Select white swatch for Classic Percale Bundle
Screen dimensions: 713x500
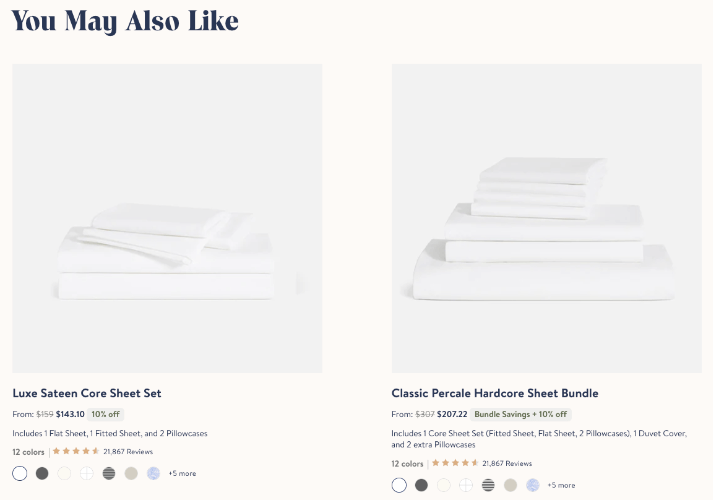coord(399,485)
